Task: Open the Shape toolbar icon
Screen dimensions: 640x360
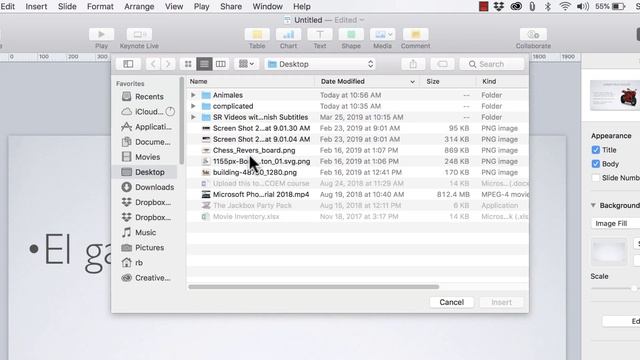Action: 351,35
